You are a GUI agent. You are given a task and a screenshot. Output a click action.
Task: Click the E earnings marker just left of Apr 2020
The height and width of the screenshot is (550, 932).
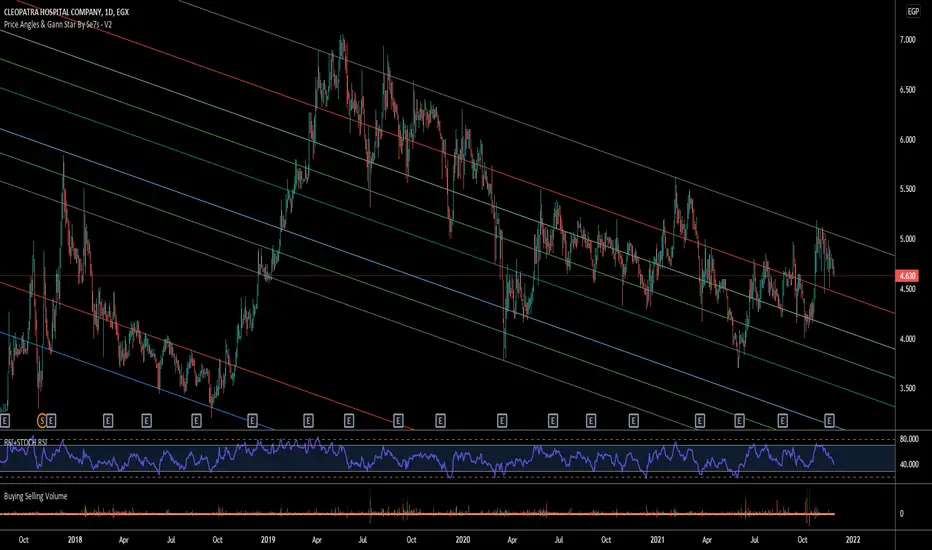pos(502,421)
